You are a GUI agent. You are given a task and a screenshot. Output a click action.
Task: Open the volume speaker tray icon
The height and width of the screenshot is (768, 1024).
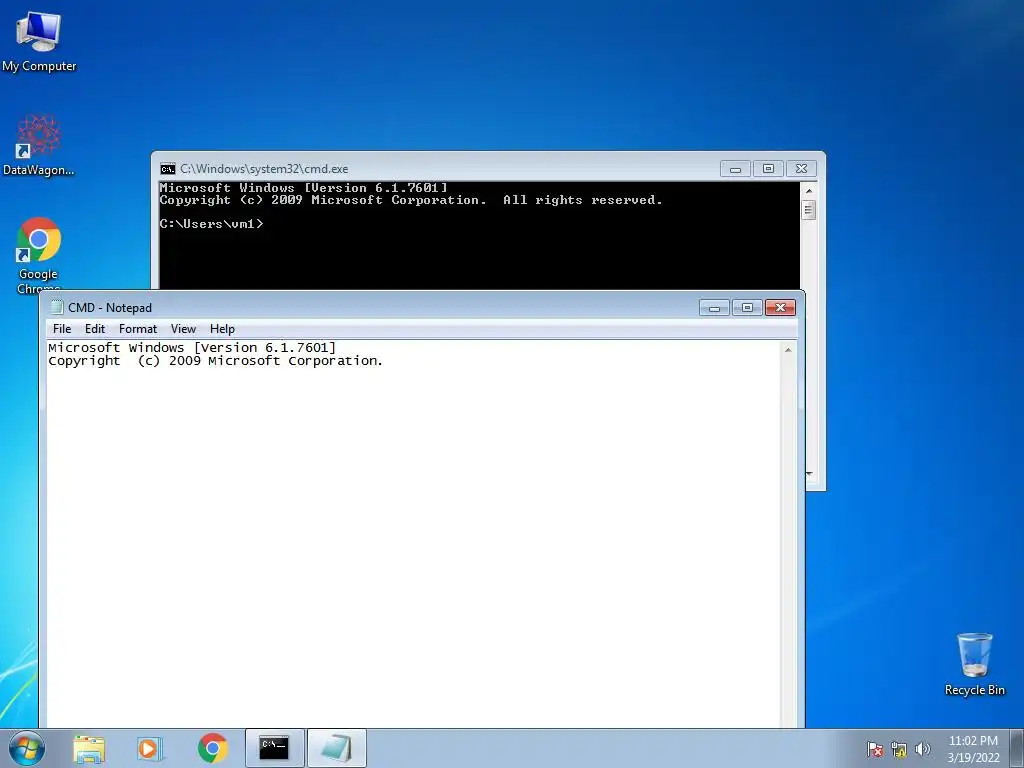(x=922, y=749)
